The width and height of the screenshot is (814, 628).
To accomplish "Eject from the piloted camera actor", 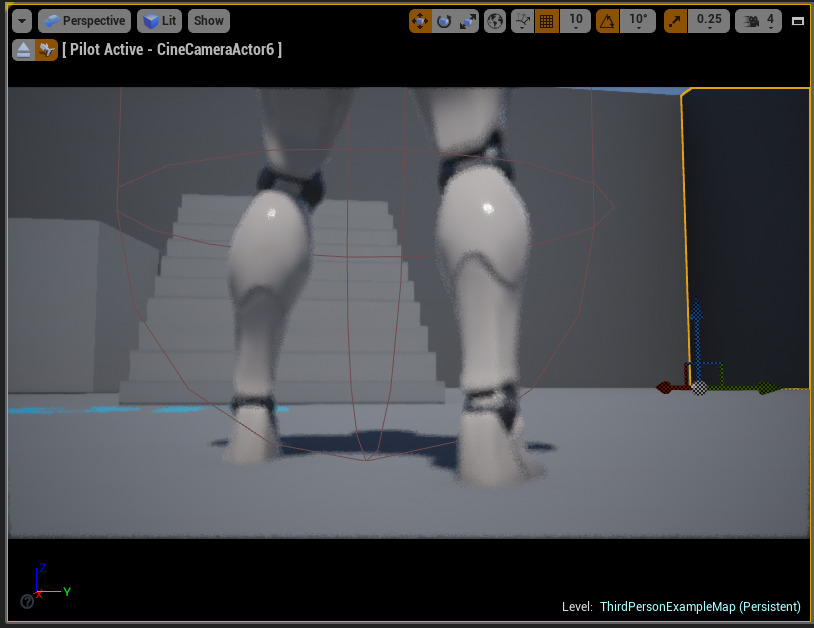I will [23, 50].
